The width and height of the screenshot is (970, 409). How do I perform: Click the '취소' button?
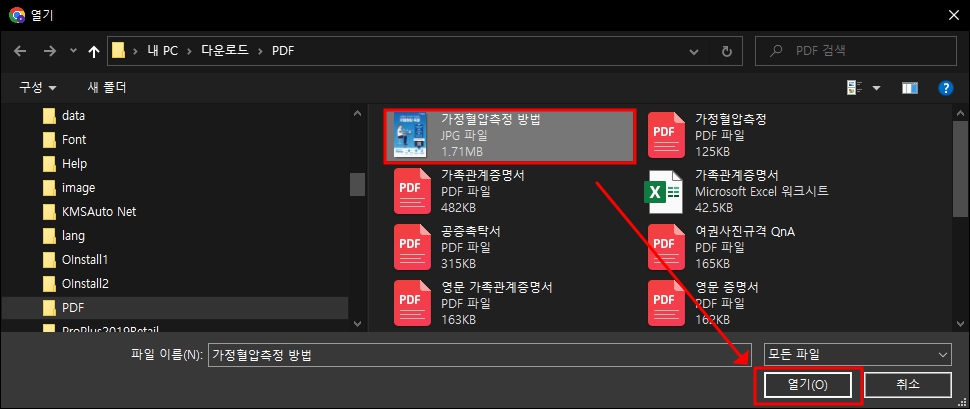(908, 385)
